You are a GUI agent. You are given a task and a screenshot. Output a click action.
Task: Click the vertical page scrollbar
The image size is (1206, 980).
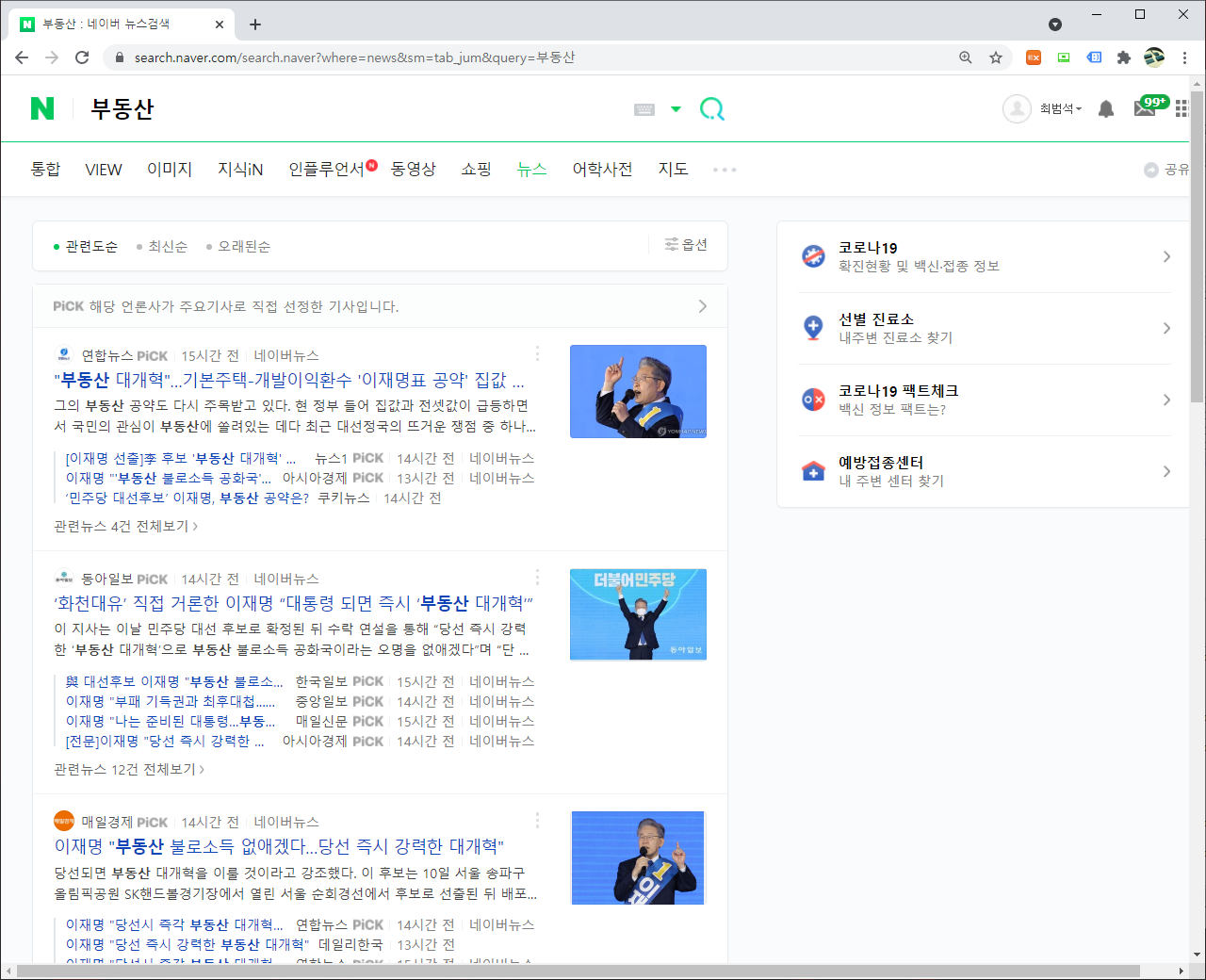[x=1197, y=245]
